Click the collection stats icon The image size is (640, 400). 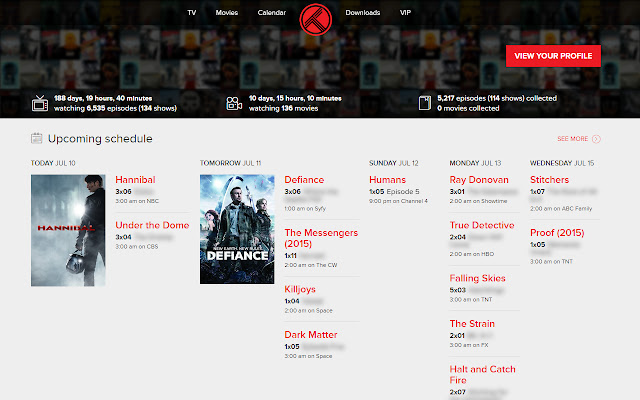[424, 103]
